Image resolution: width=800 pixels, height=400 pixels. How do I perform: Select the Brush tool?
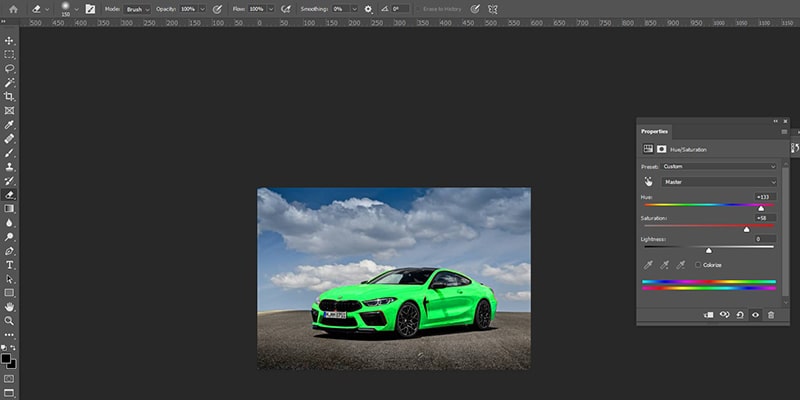coord(9,153)
